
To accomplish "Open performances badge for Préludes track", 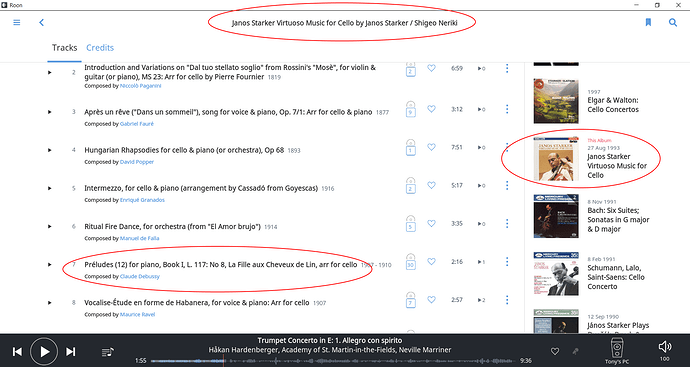I will click(411, 262).
